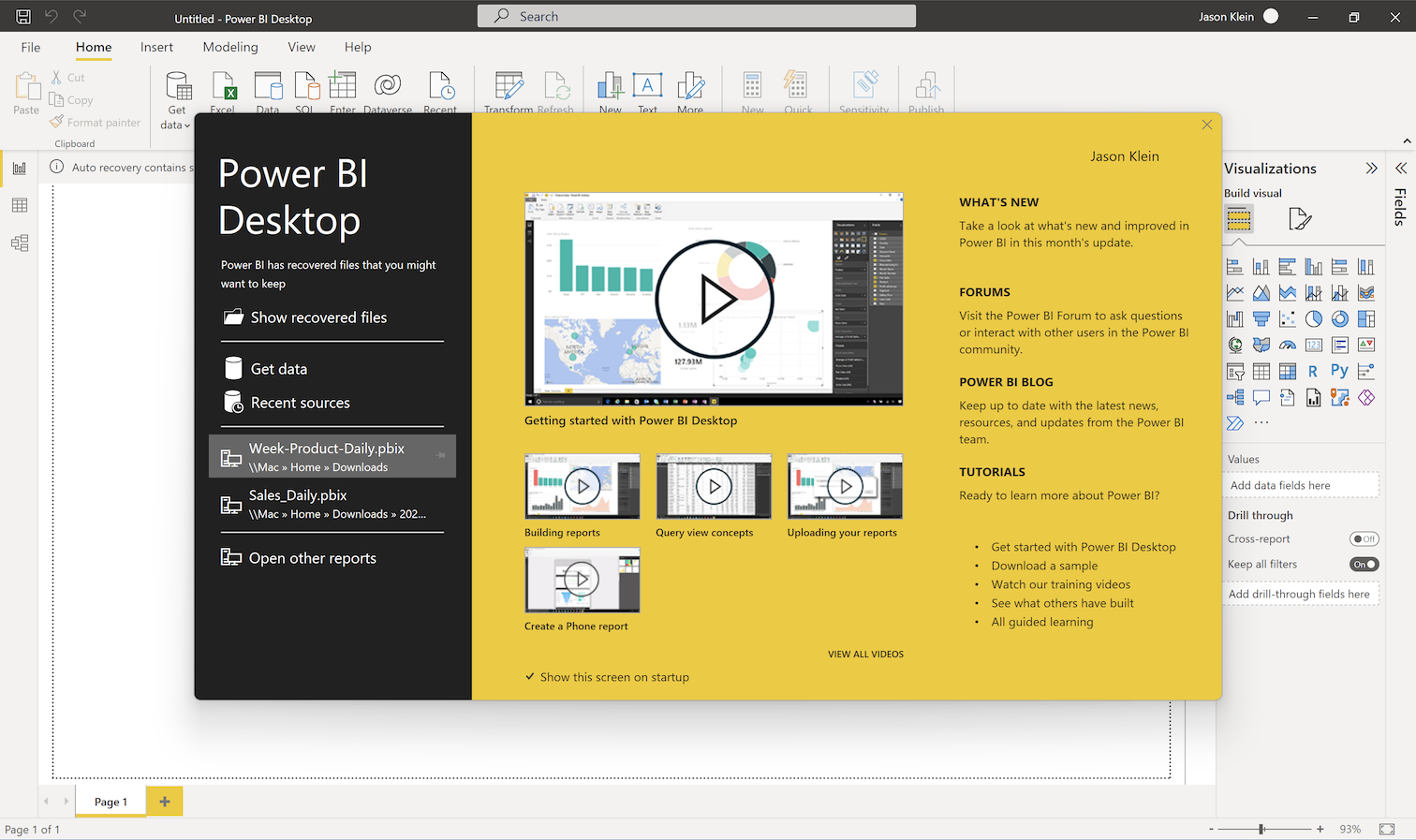The image size is (1416, 840).
Task: Select the Matrix visualization icon
Action: click(x=1288, y=372)
